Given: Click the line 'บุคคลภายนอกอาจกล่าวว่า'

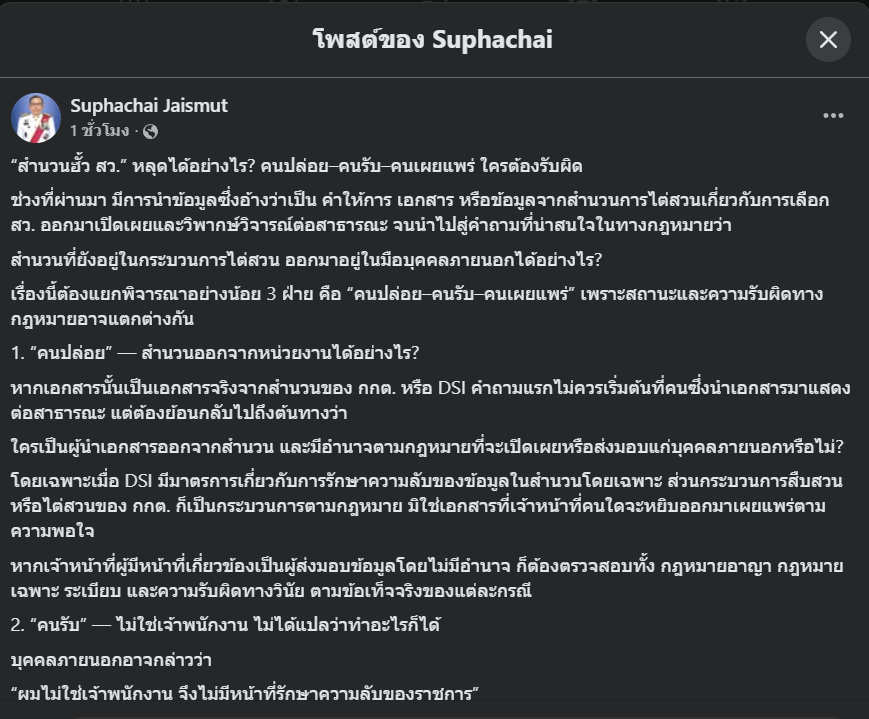Looking at the screenshot, I should tap(111, 660).
